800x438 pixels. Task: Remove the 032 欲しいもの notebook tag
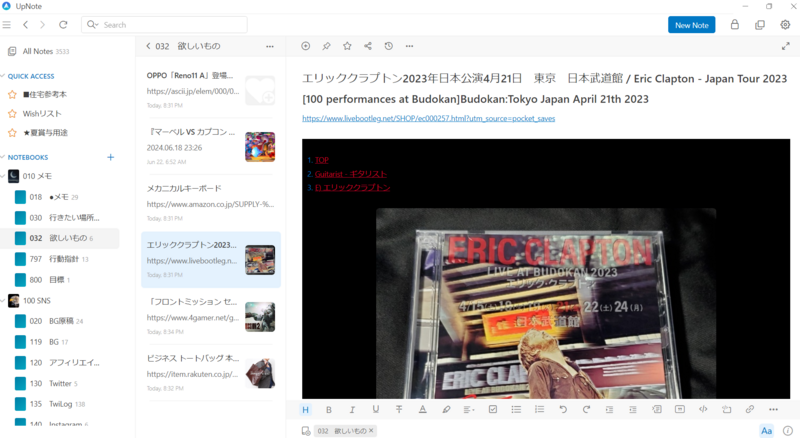tap(371, 431)
